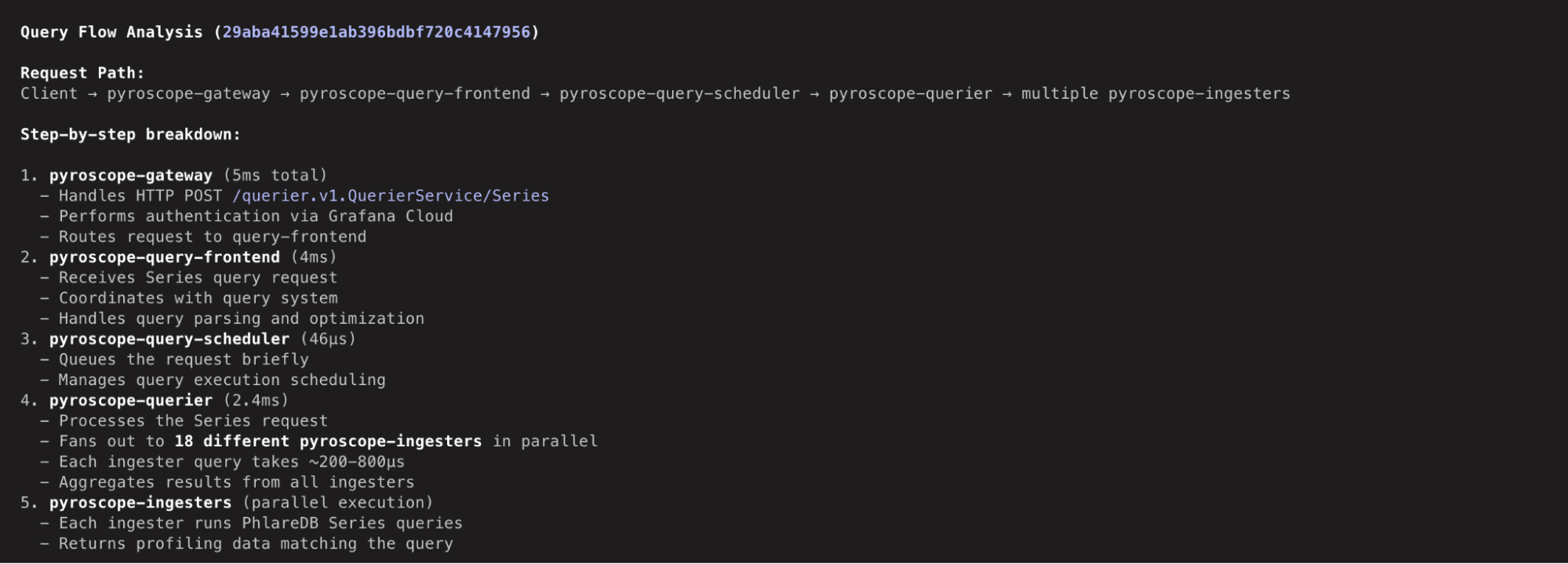This screenshot has width=1568, height=564.
Task: Click the "Performs authentication via Grafana Cloud" line
Action: click(x=255, y=217)
